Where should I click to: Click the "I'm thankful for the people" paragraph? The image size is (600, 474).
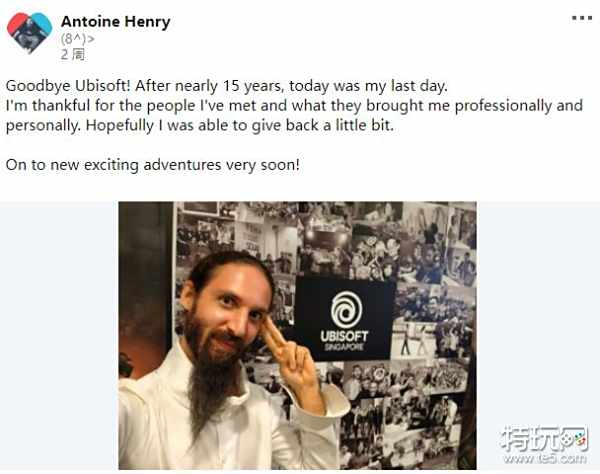pos(294,115)
